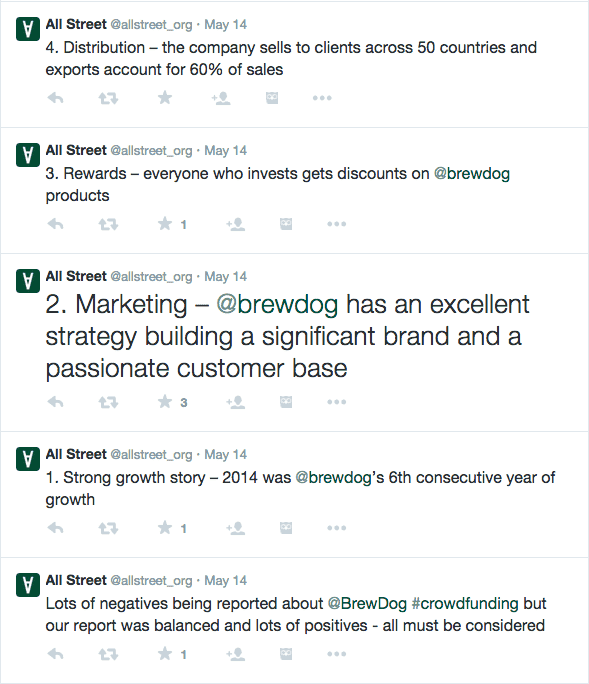Open more options on Rewards tweet
Viewport: 589px width, 684px height.
point(336,224)
